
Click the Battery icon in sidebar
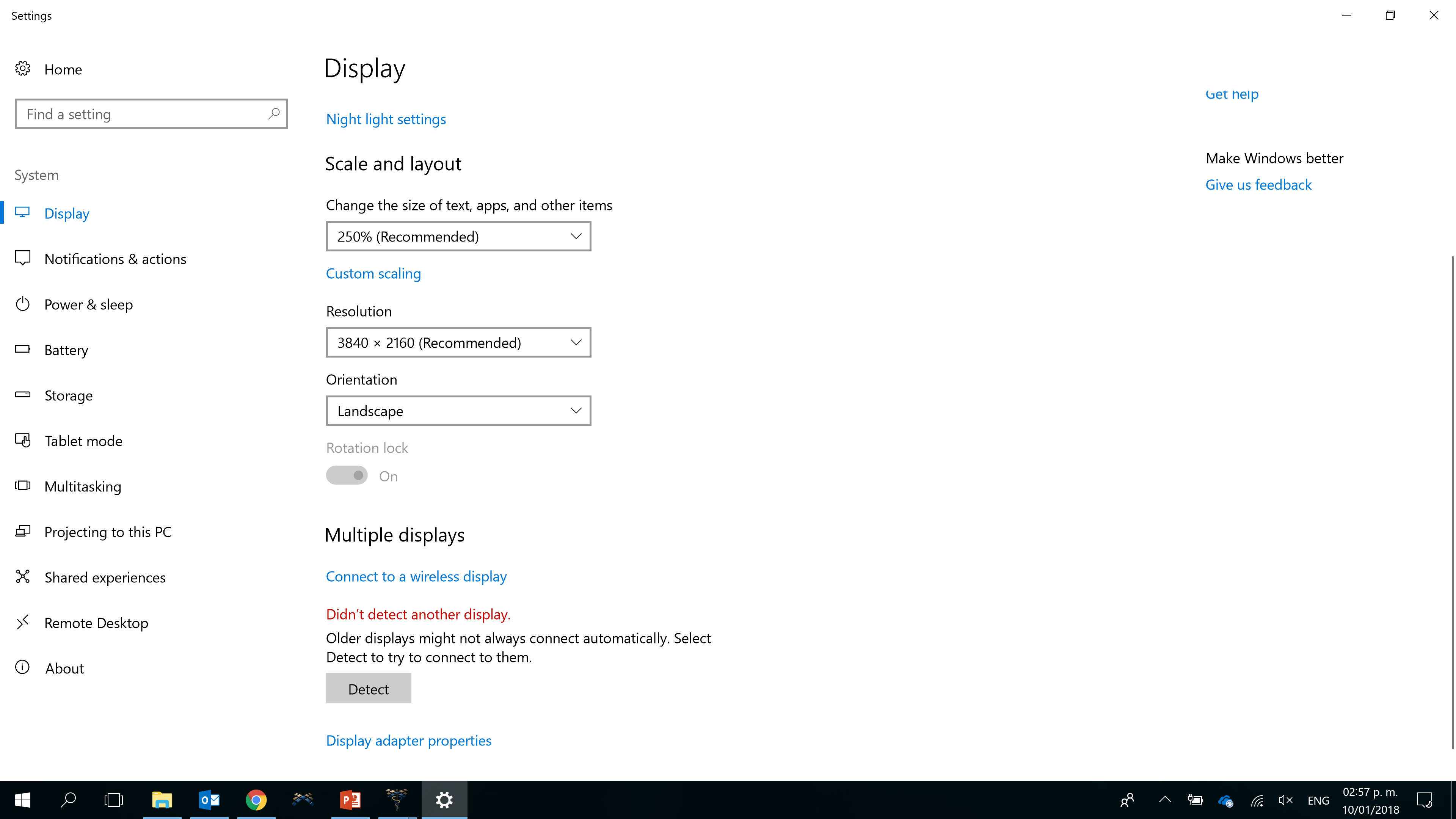(x=23, y=349)
